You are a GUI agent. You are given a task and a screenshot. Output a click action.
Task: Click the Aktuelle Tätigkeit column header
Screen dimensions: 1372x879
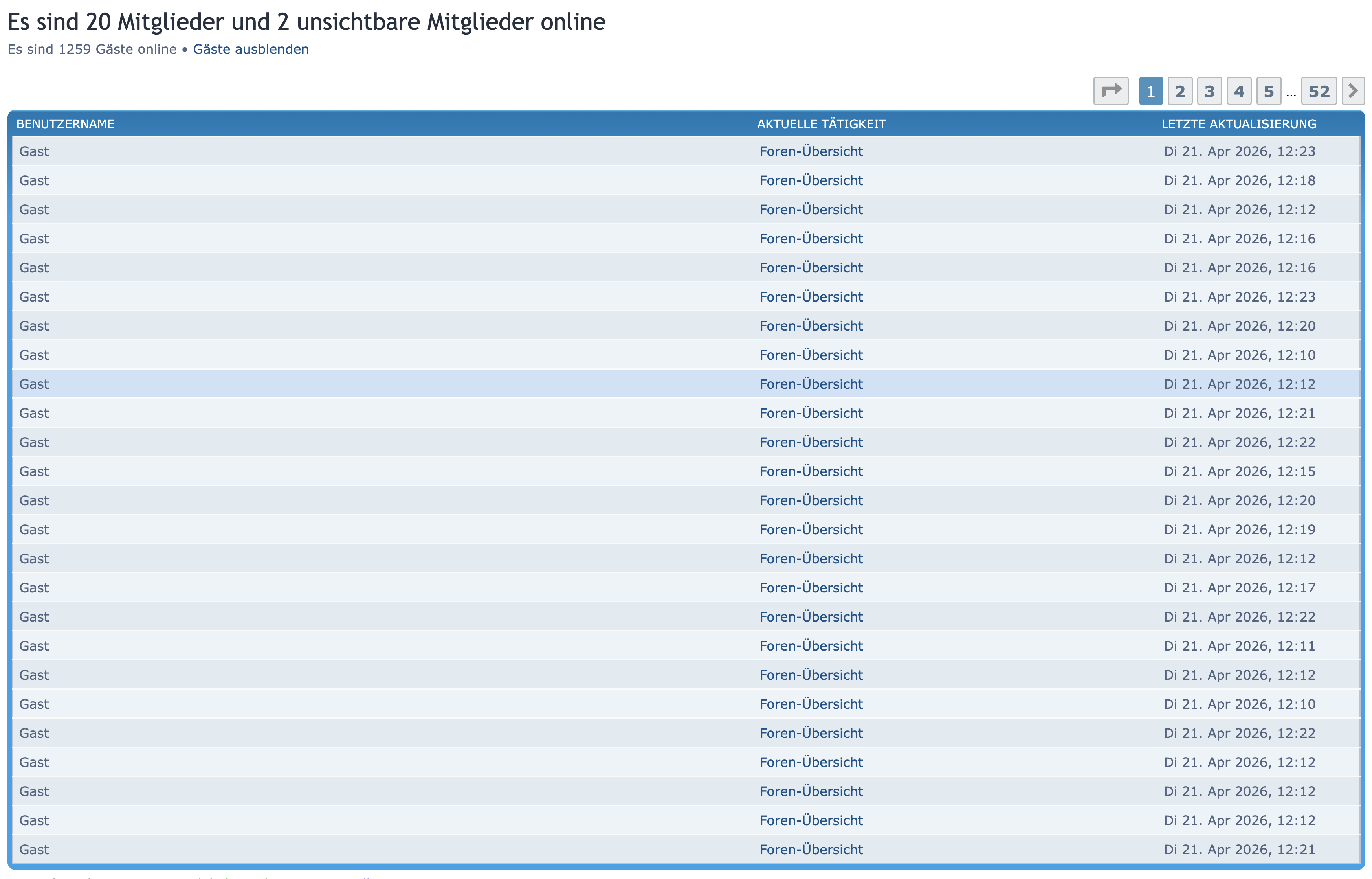821,124
